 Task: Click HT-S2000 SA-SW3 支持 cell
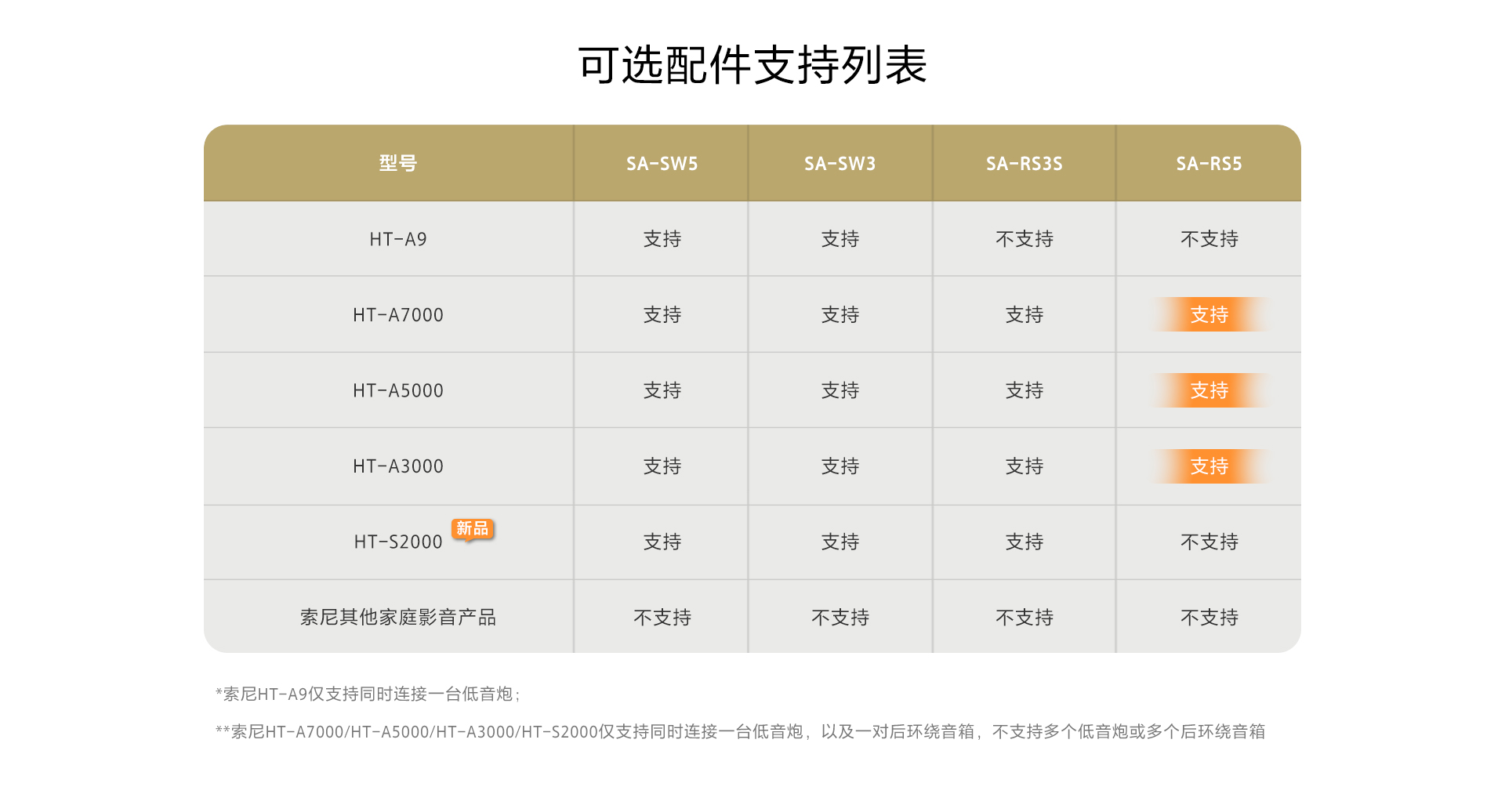point(840,542)
